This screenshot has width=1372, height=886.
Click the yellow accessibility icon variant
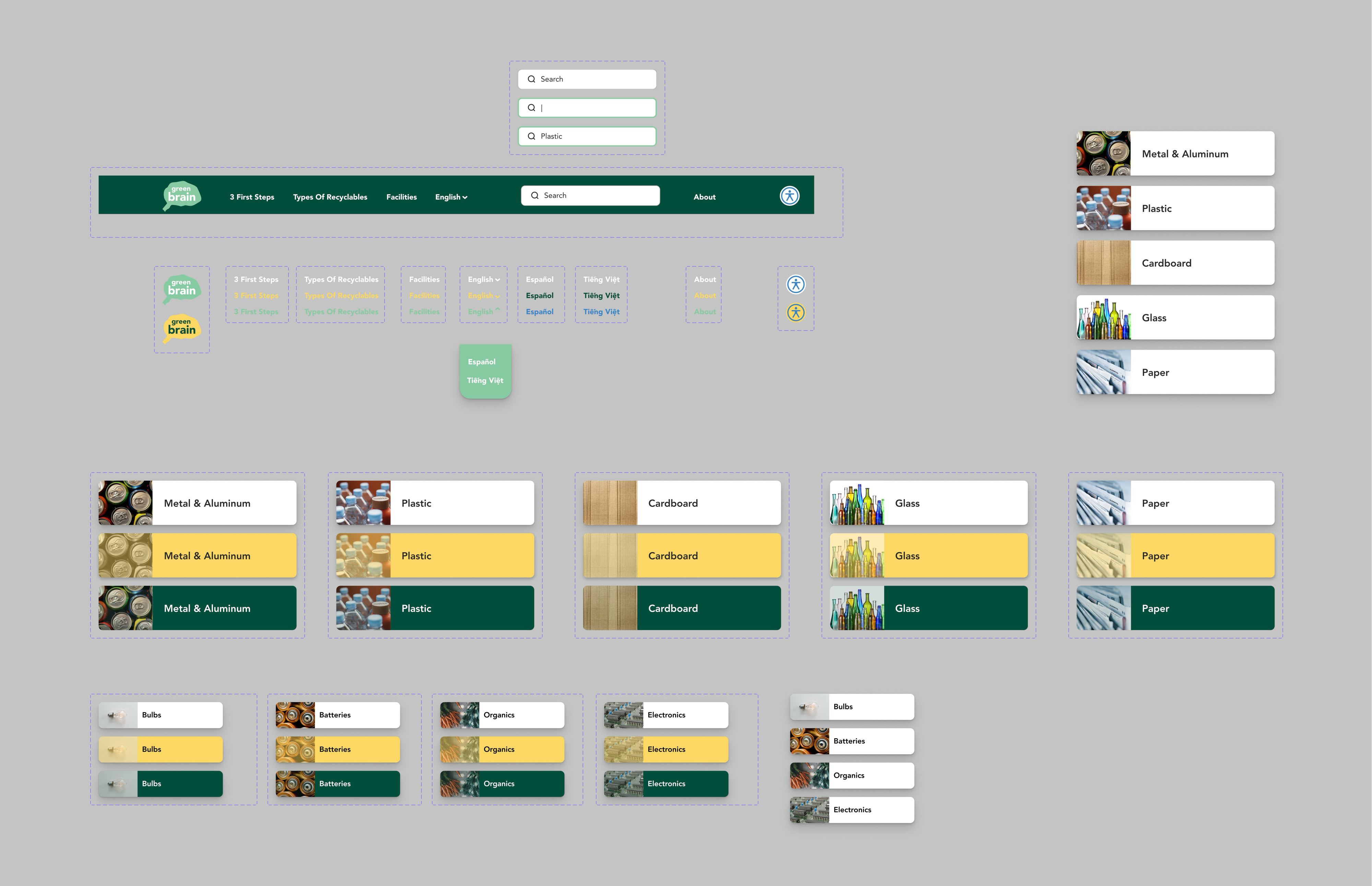(796, 312)
